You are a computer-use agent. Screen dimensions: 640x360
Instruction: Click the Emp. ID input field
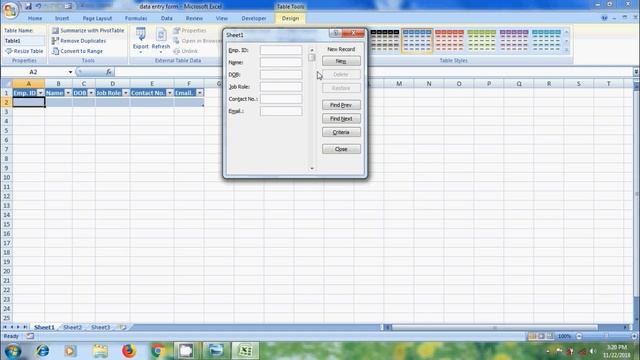pos(281,50)
